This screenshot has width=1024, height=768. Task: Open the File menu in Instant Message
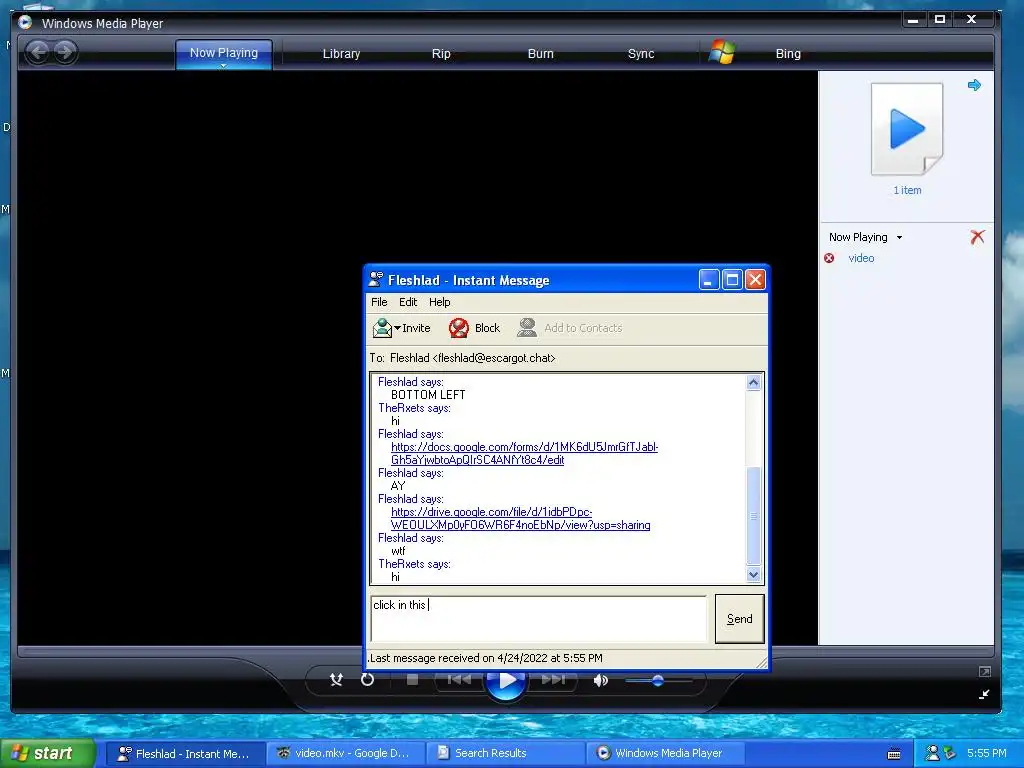(x=379, y=302)
